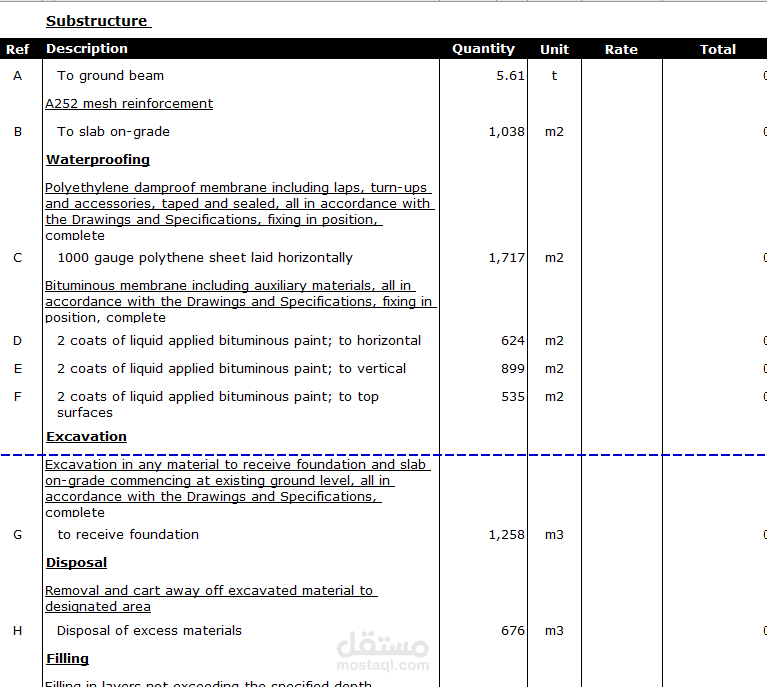Image resolution: width=767 pixels, height=687 pixels.
Task: Select the unit cell 'm3' in row H
Action: pos(554,630)
